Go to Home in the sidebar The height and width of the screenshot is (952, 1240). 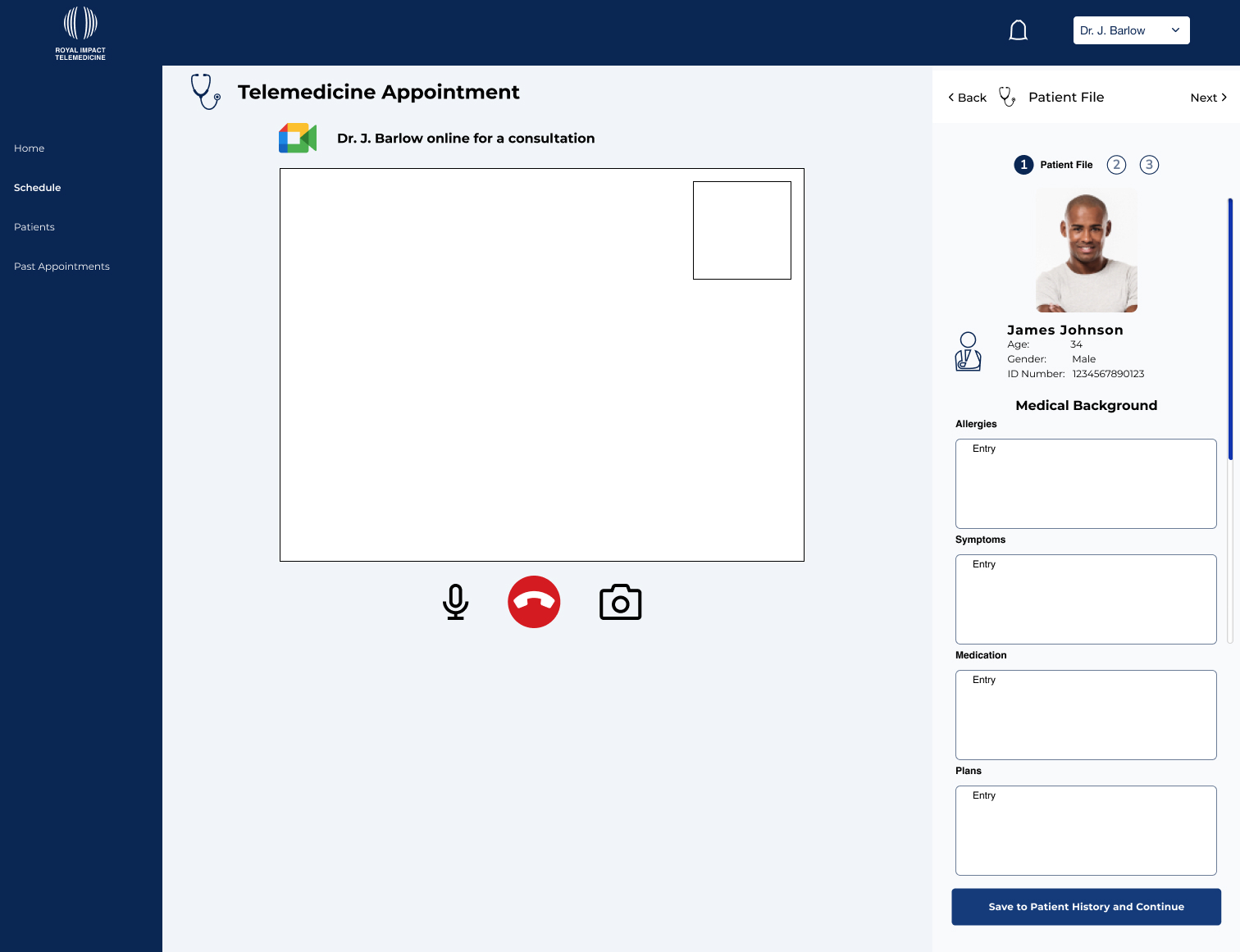(x=30, y=148)
